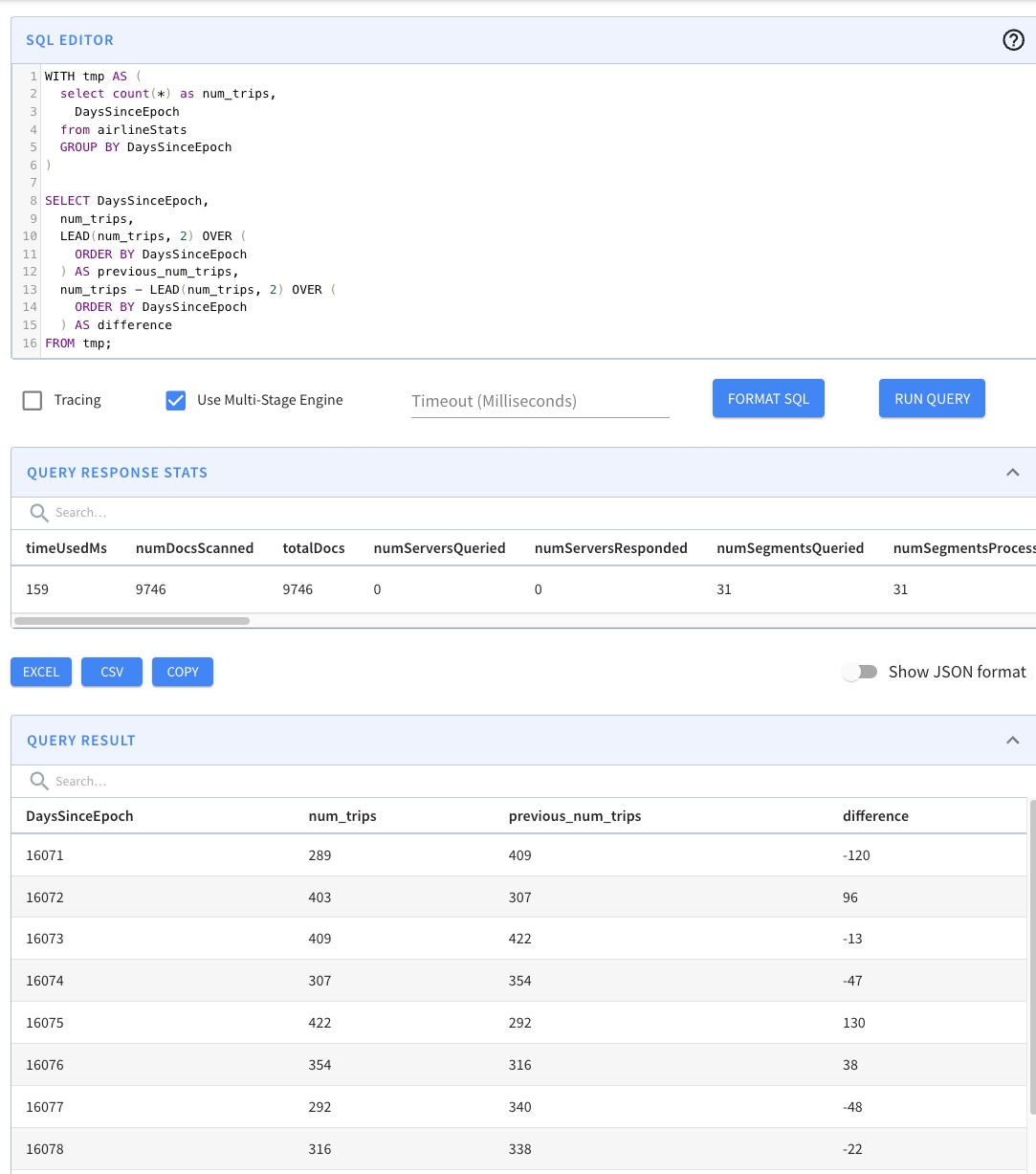Click the horizontal scrollbar under stats table

click(132, 621)
